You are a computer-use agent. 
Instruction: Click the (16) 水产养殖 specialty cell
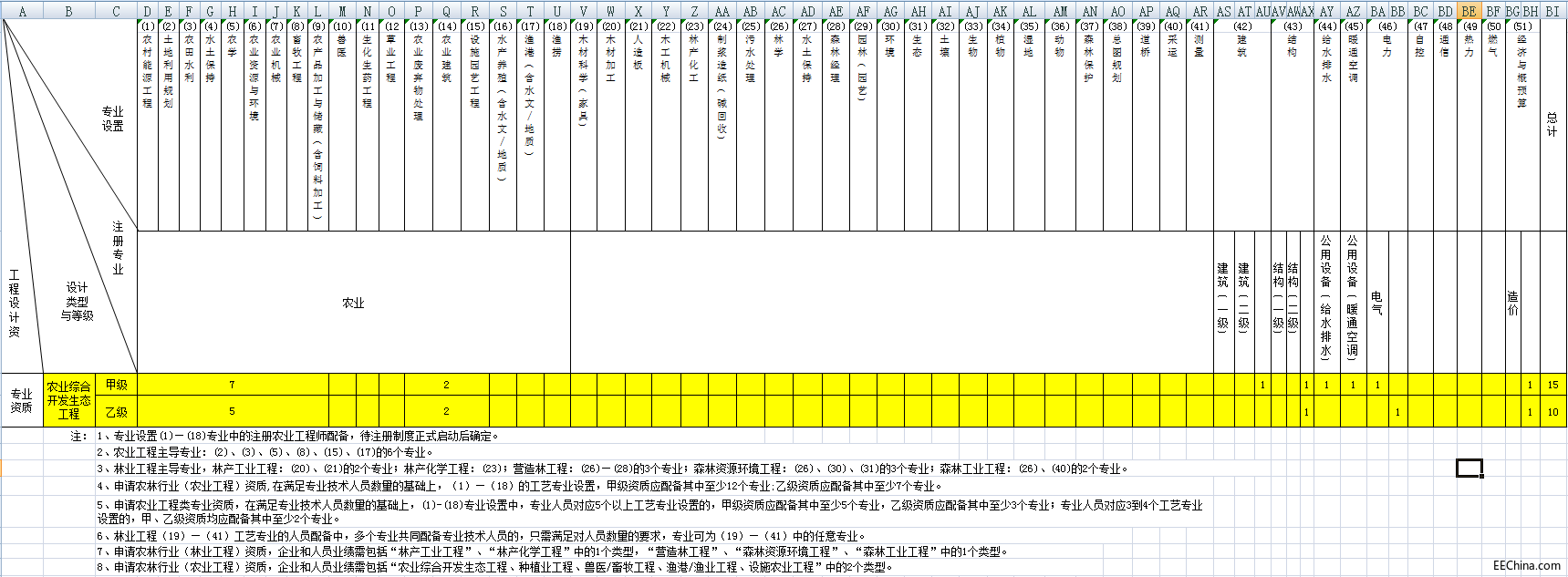click(x=503, y=125)
